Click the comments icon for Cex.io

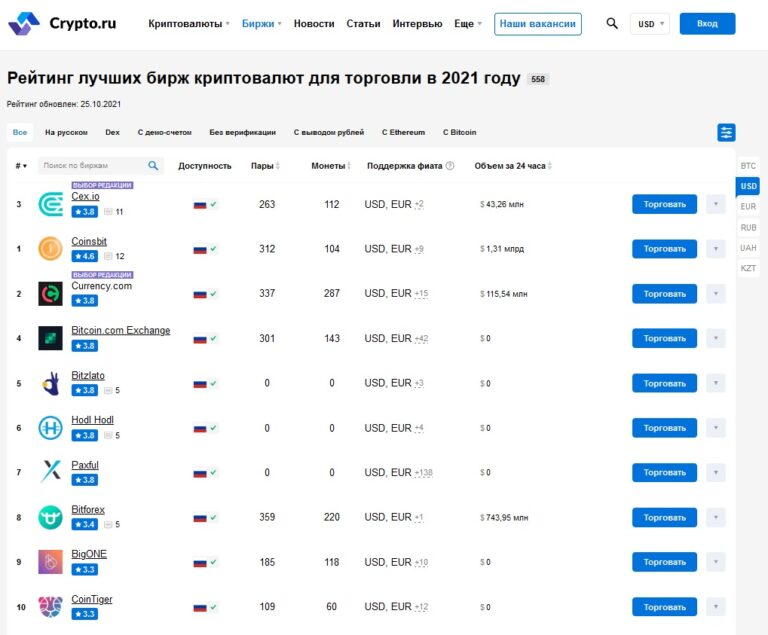click(108, 212)
